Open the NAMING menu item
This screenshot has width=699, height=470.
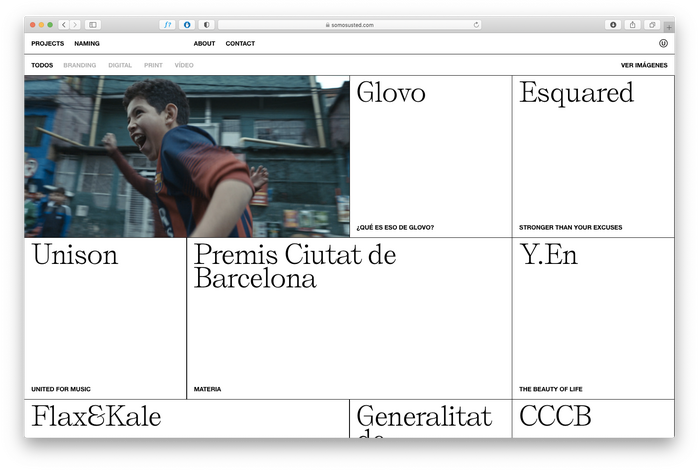[x=87, y=43]
